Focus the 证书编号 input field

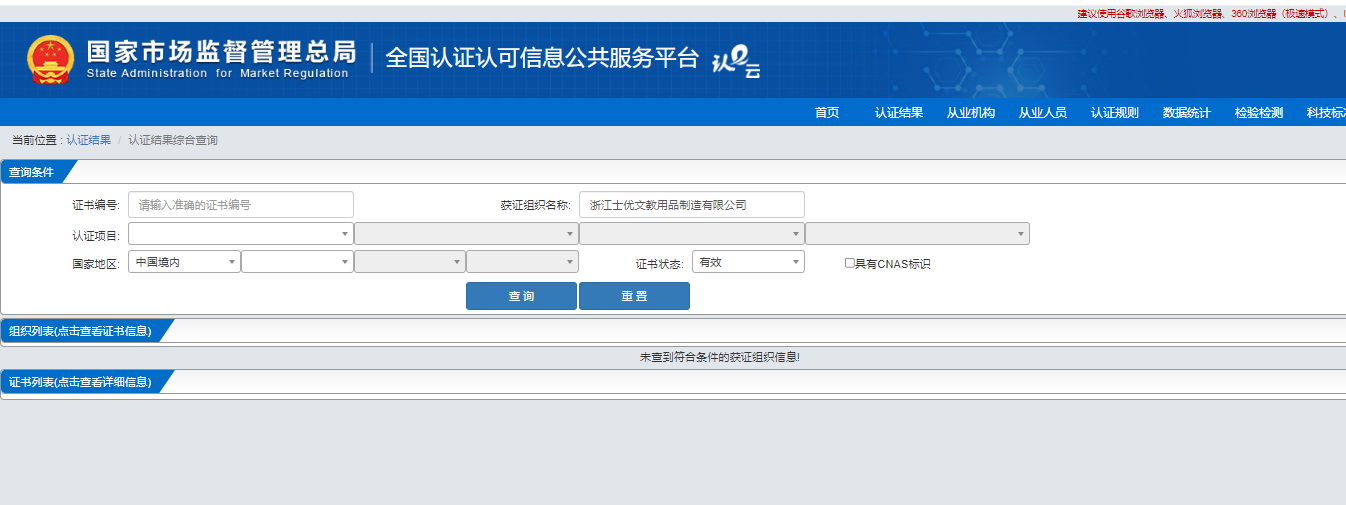pos(241,205)
